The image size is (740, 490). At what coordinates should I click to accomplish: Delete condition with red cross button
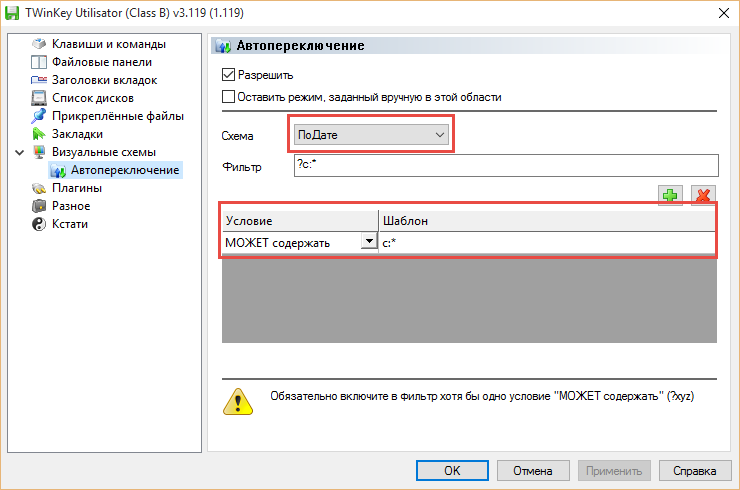703,195
